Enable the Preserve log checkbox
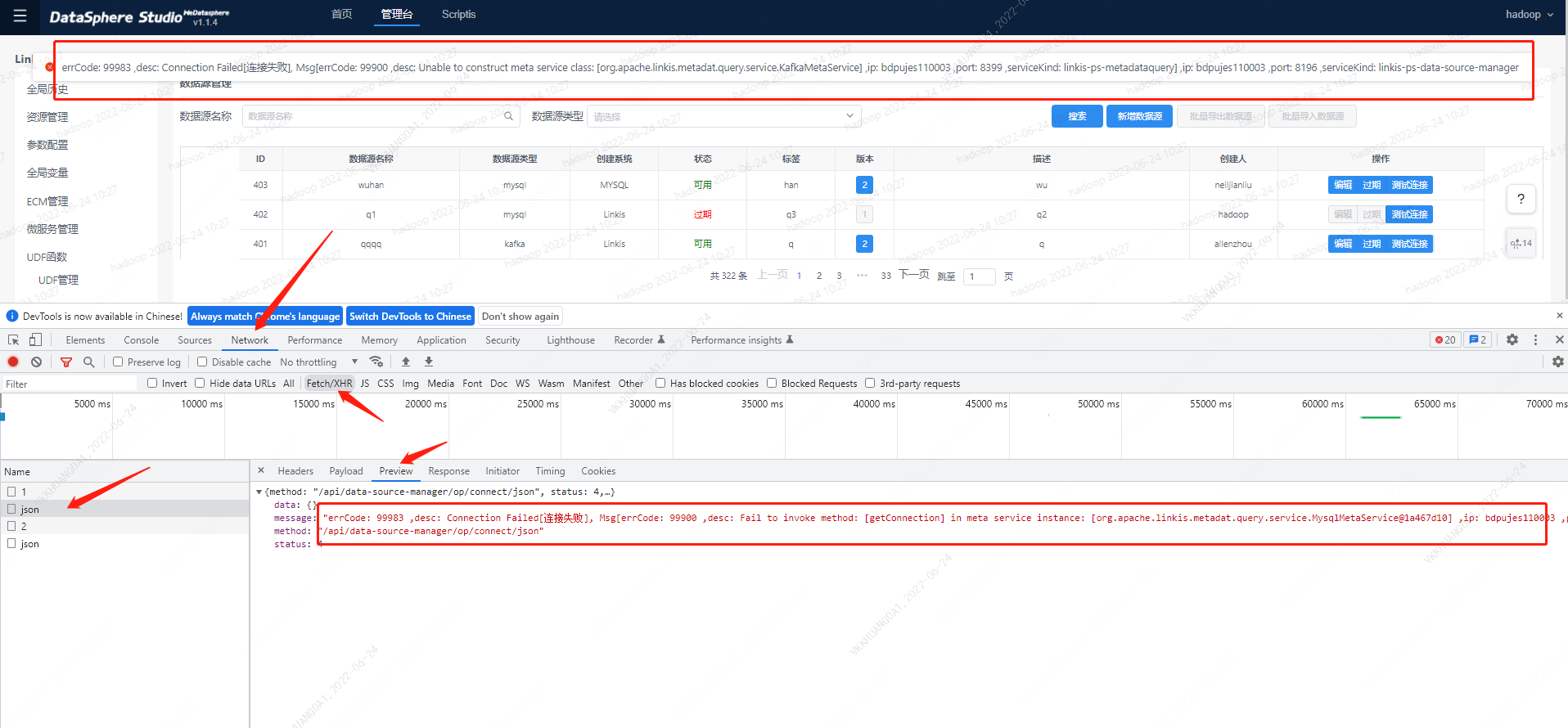The width and height of the screenshot is (1568, 728). (118, 362)
